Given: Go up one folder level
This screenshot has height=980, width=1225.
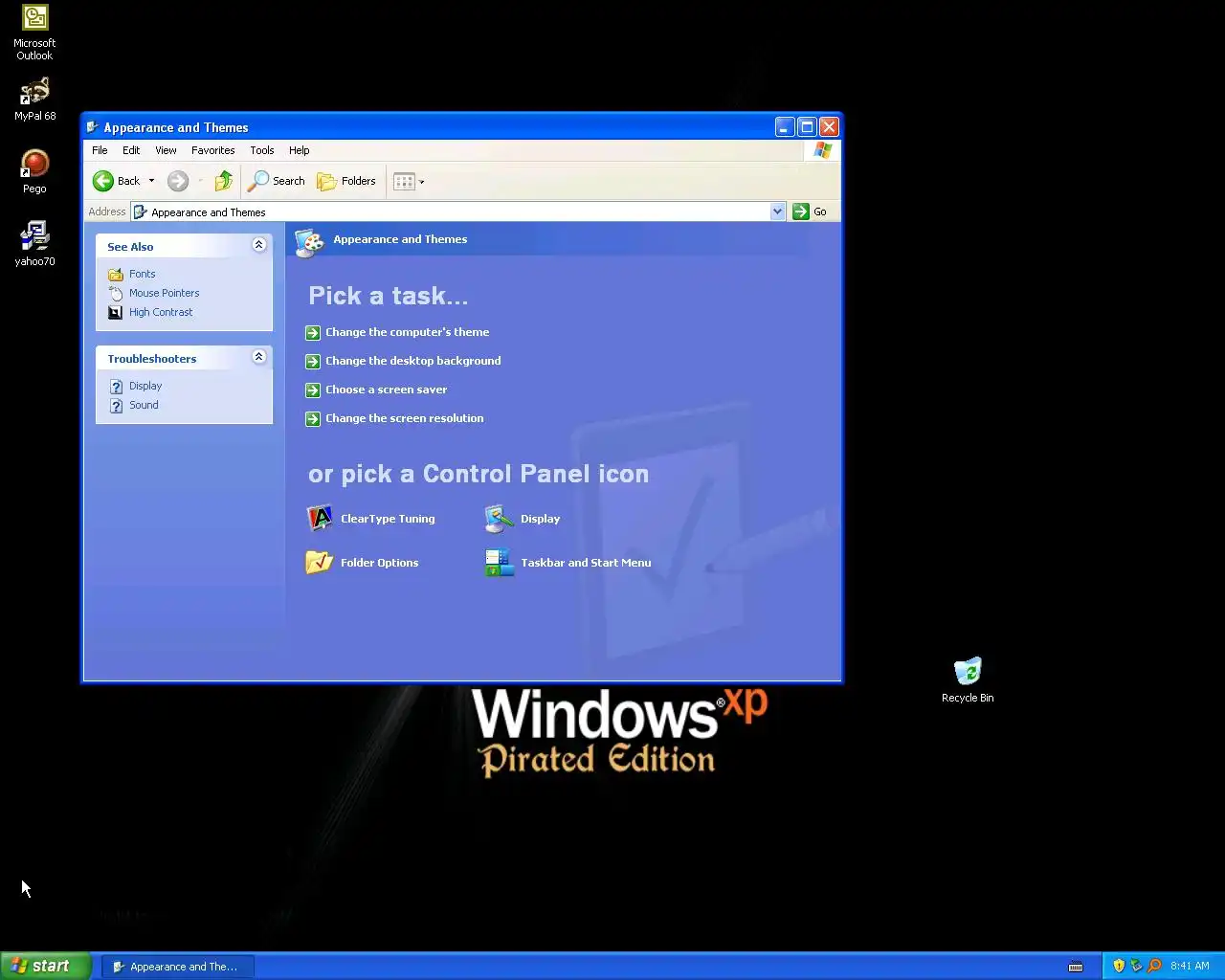Looking at the screenshot, I should [x=224, y=181].
